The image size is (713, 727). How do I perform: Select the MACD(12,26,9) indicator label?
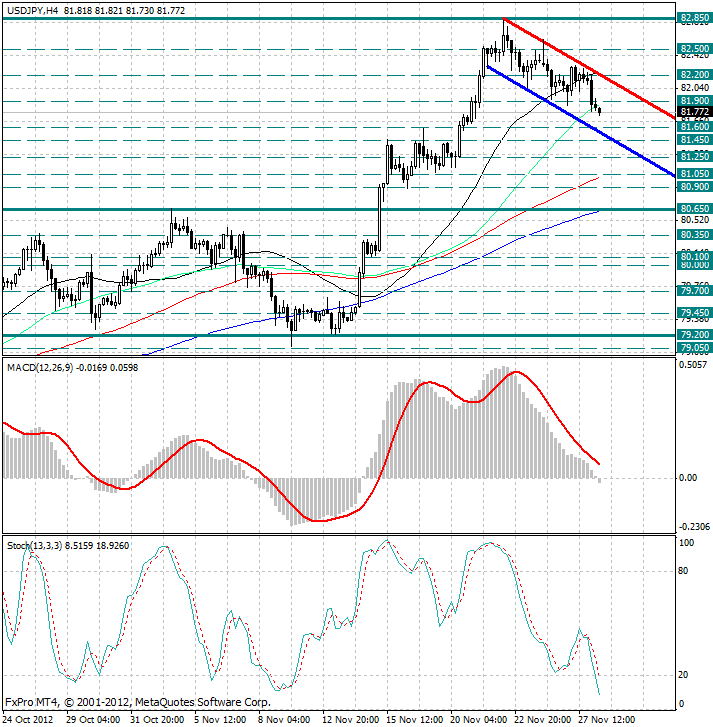point(40,368)
